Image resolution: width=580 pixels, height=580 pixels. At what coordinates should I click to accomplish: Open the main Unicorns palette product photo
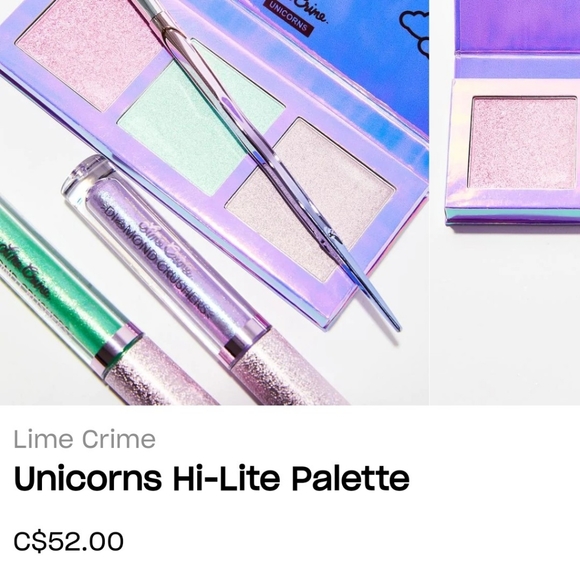(x=215, y=202)
